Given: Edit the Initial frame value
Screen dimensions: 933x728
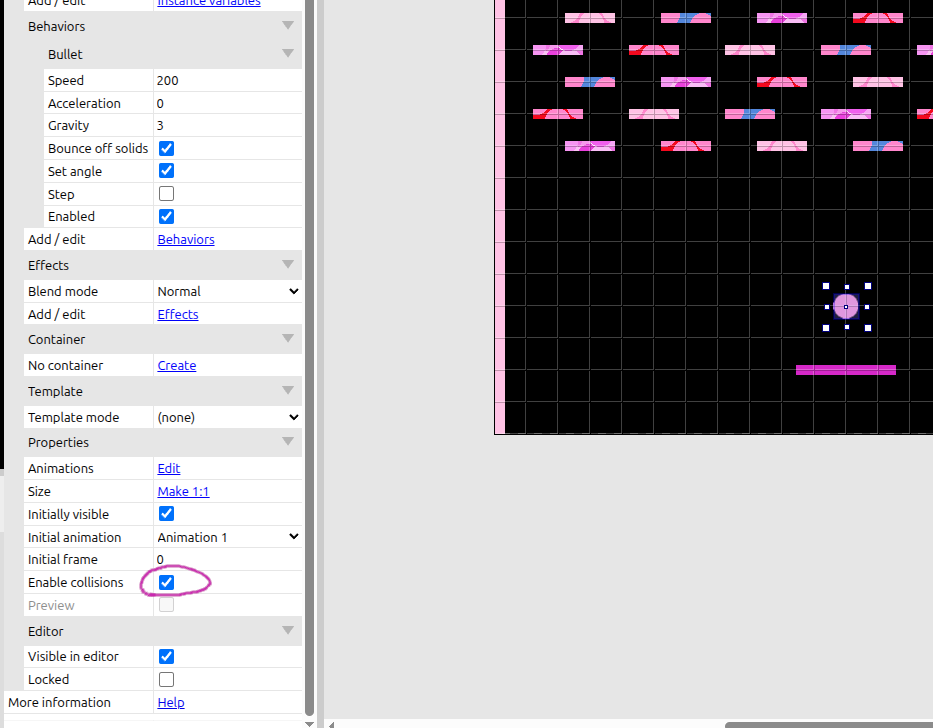Looking at the screenshot, I should (x=227, y=560).
